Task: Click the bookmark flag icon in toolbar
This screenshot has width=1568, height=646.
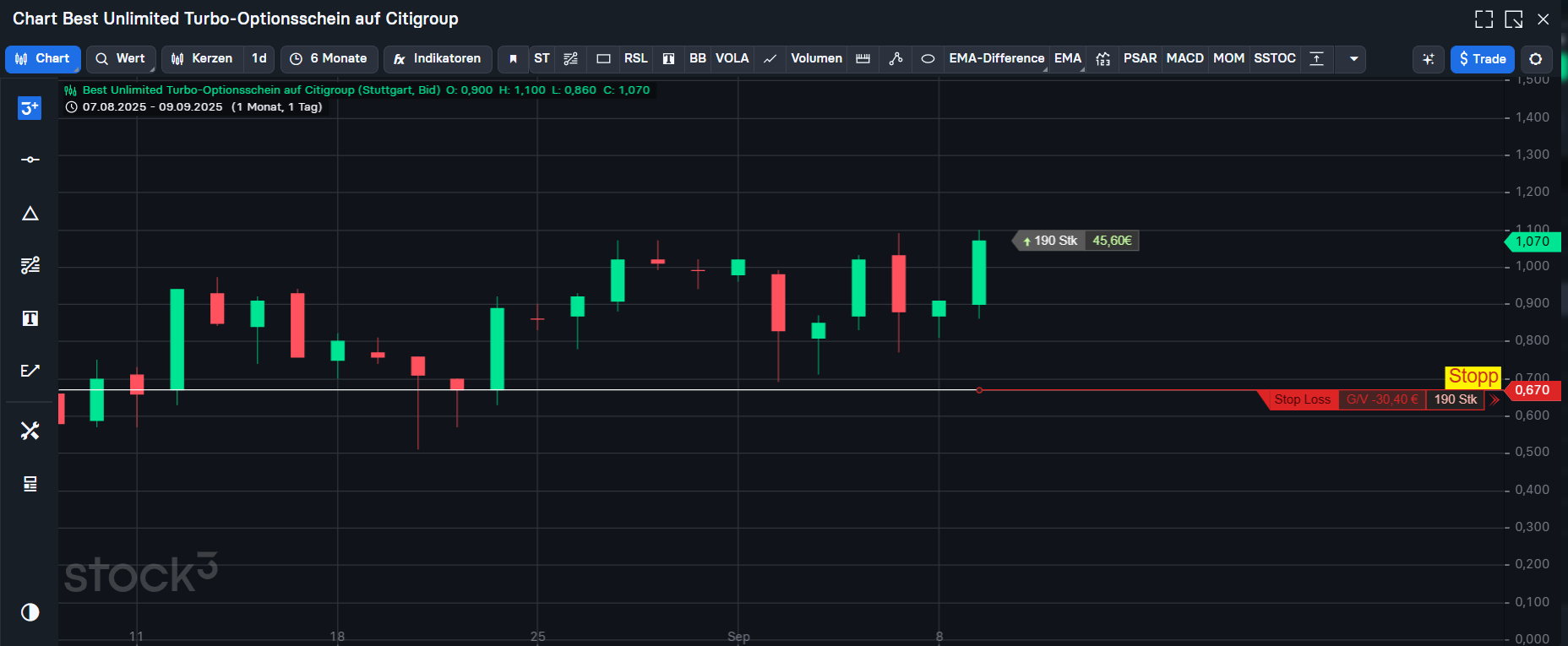Action: [x=513, y=59]
